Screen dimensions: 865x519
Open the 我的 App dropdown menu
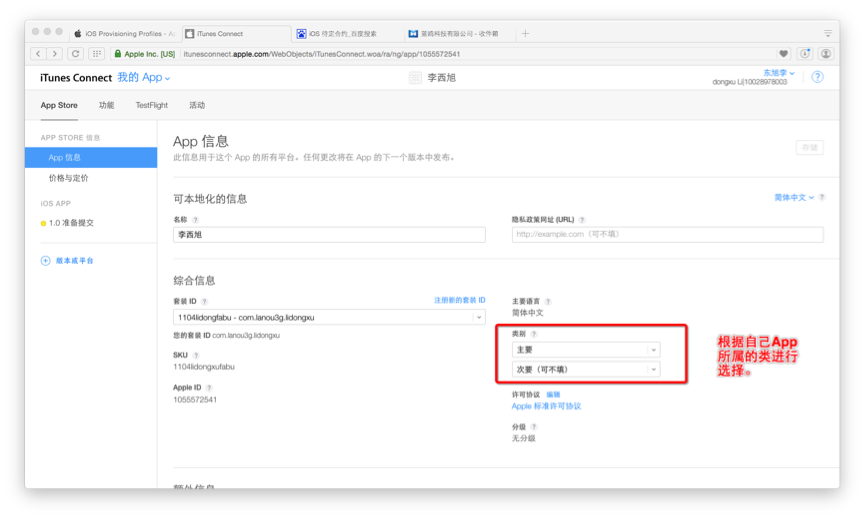[143, 78]
